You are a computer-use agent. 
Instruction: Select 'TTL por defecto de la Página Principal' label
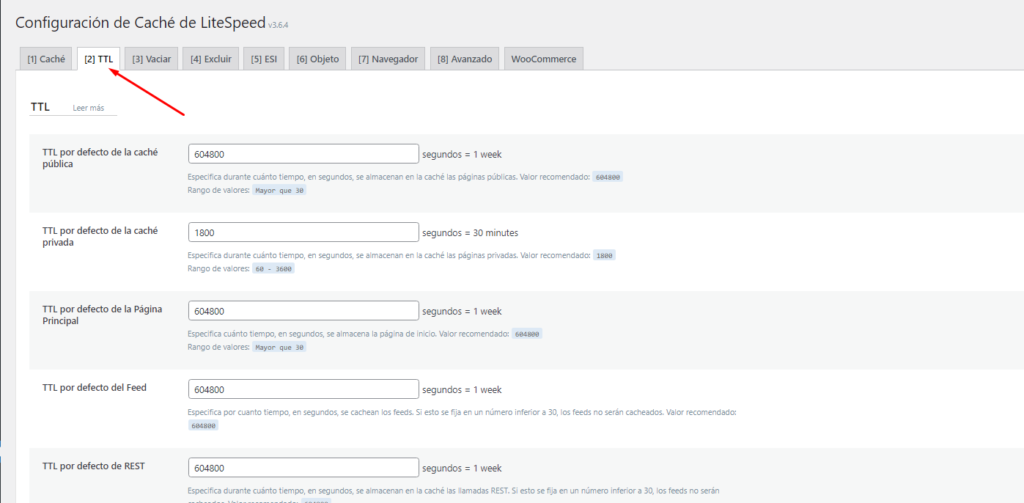pyautogui.click(x=102, y=315)
